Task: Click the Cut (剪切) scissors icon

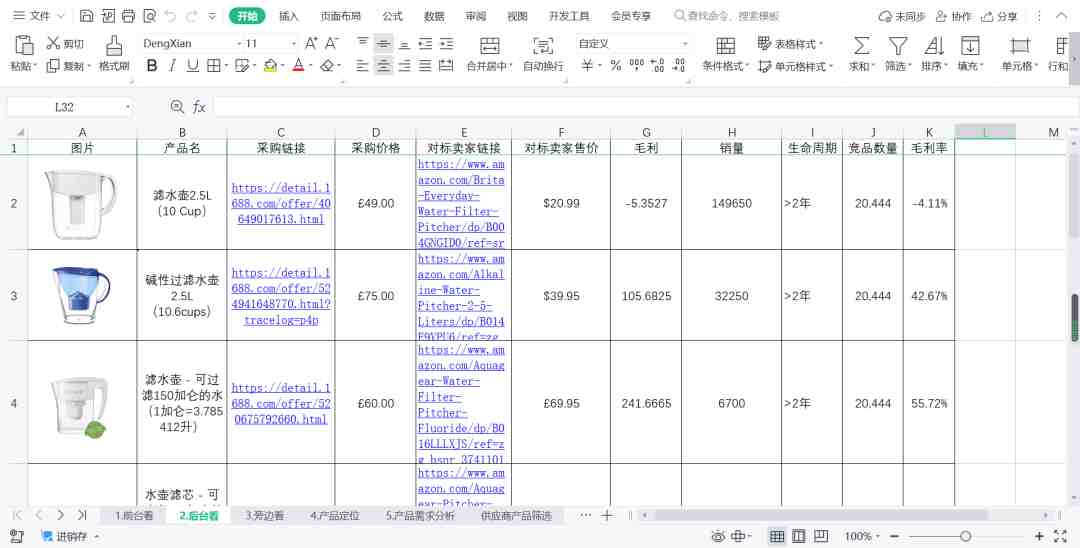Action: (53, 44)
